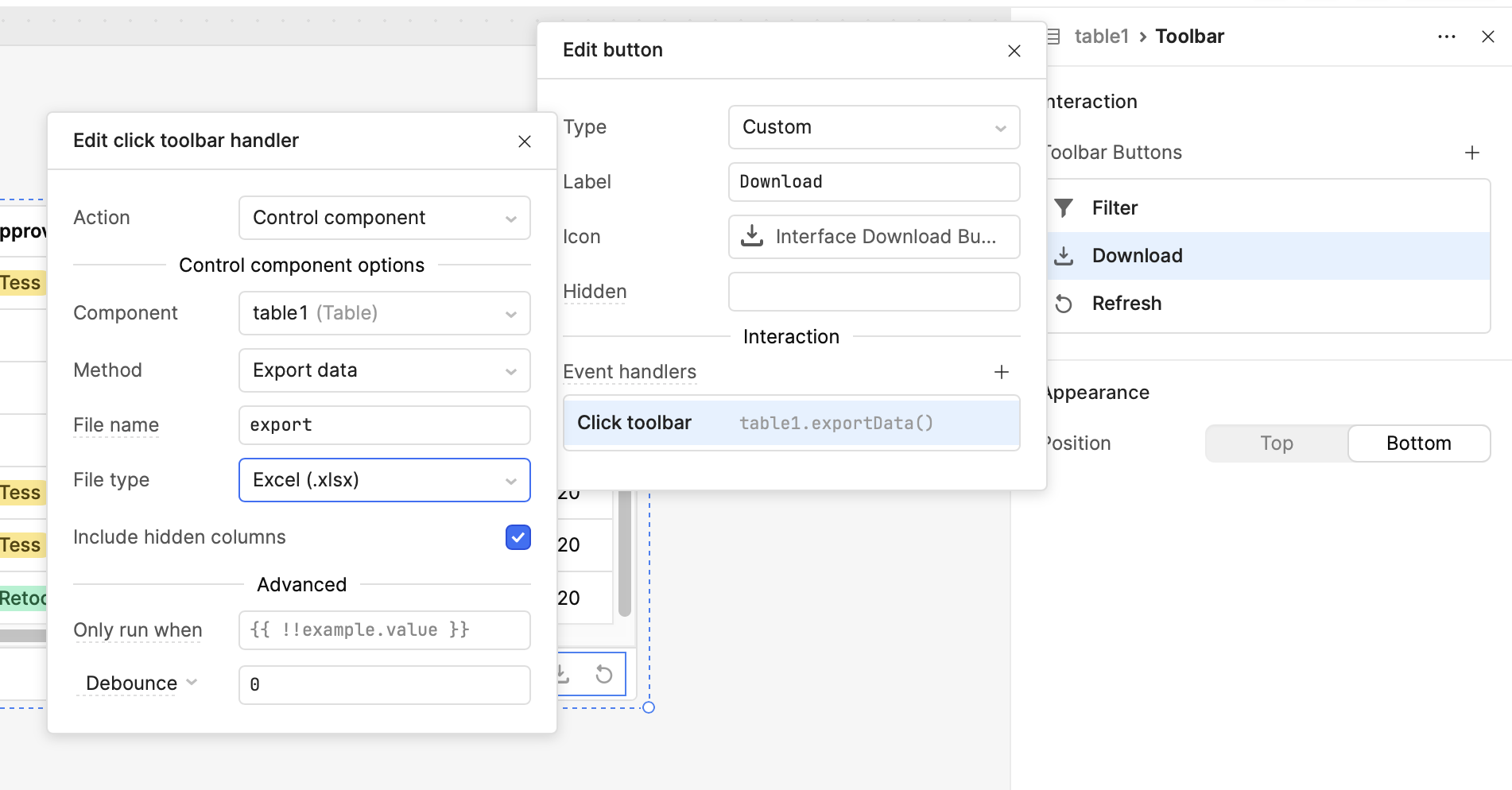Click the Toolbar breadcrumb label
1512x790 pixels.
pos(1190,37)
